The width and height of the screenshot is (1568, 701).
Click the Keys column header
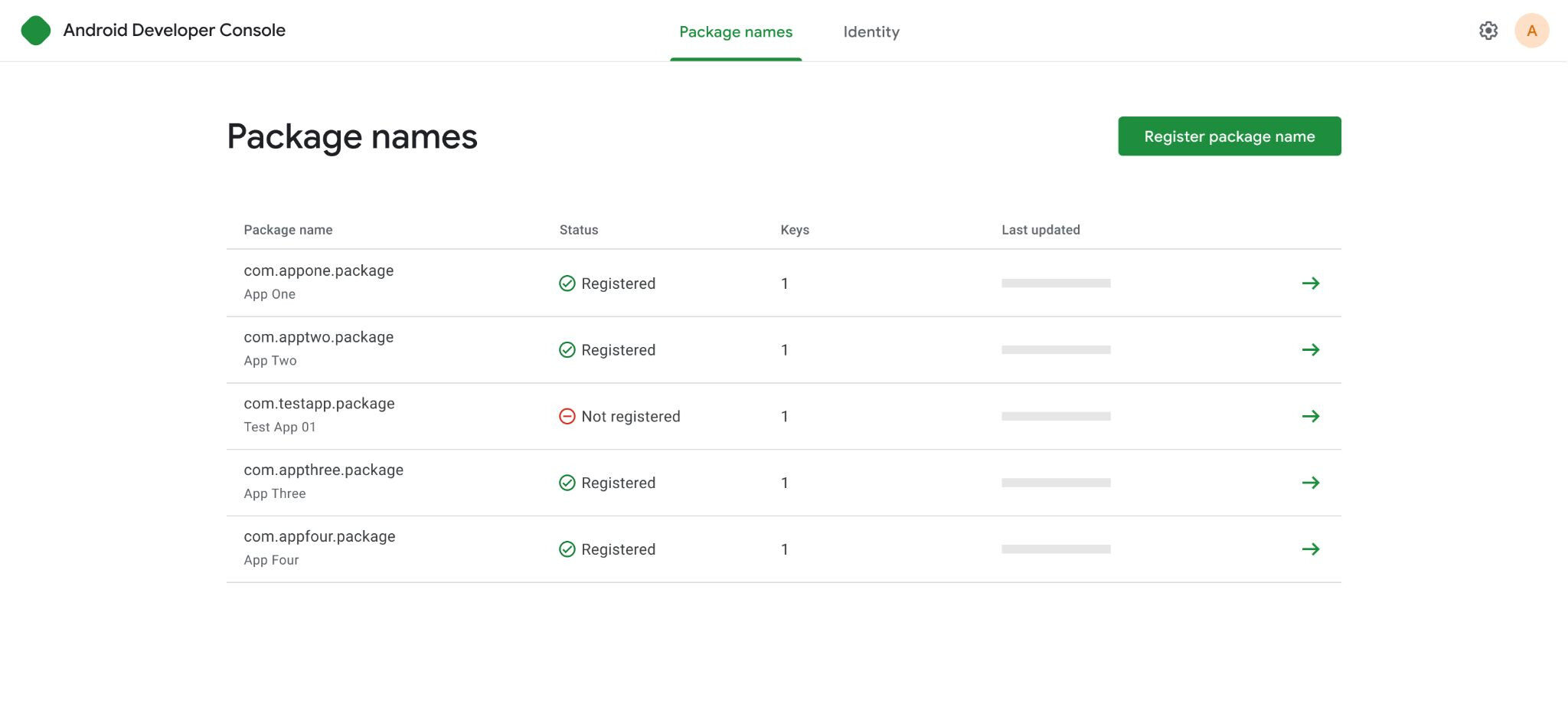(794, 229)
